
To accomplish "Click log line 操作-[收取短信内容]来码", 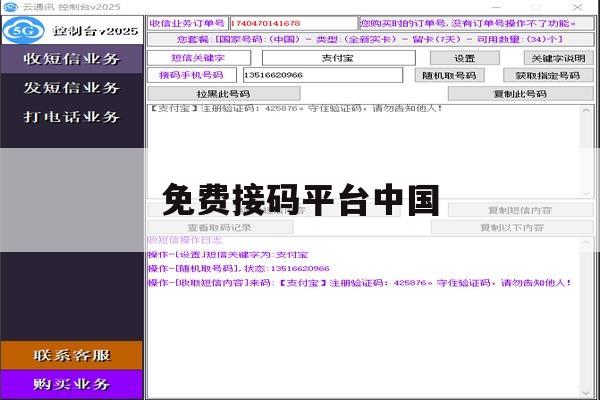I will [359, 283].
